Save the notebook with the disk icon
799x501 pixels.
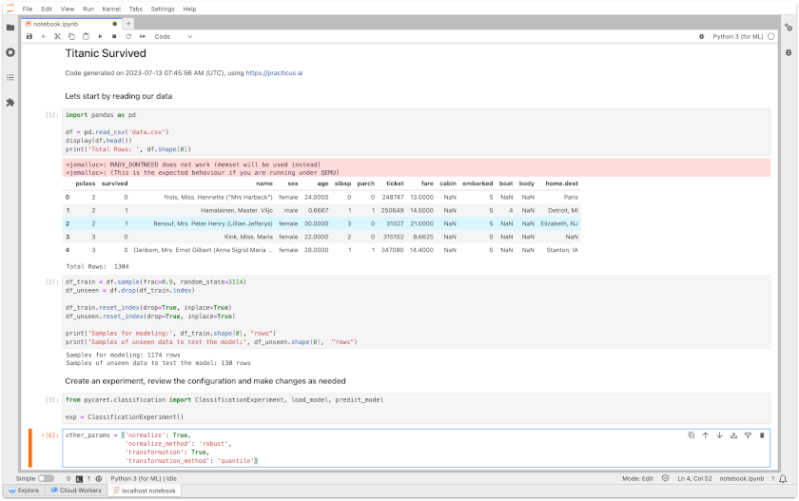click(x=29, y=37)
